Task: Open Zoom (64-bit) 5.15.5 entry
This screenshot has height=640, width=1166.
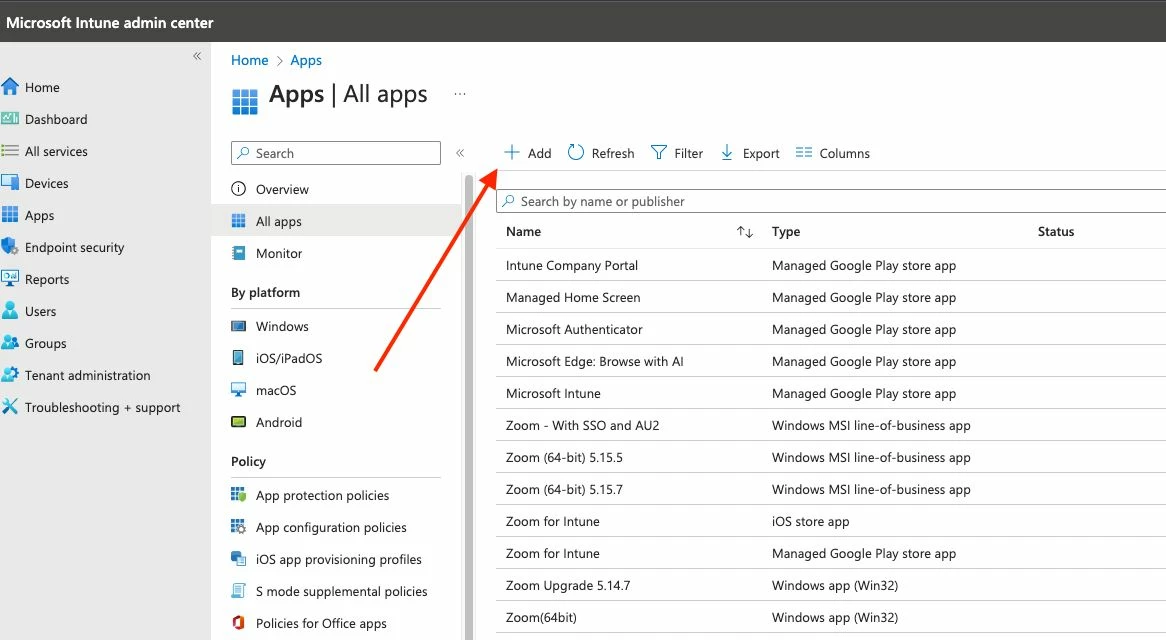Action: [x=564, y=457]
